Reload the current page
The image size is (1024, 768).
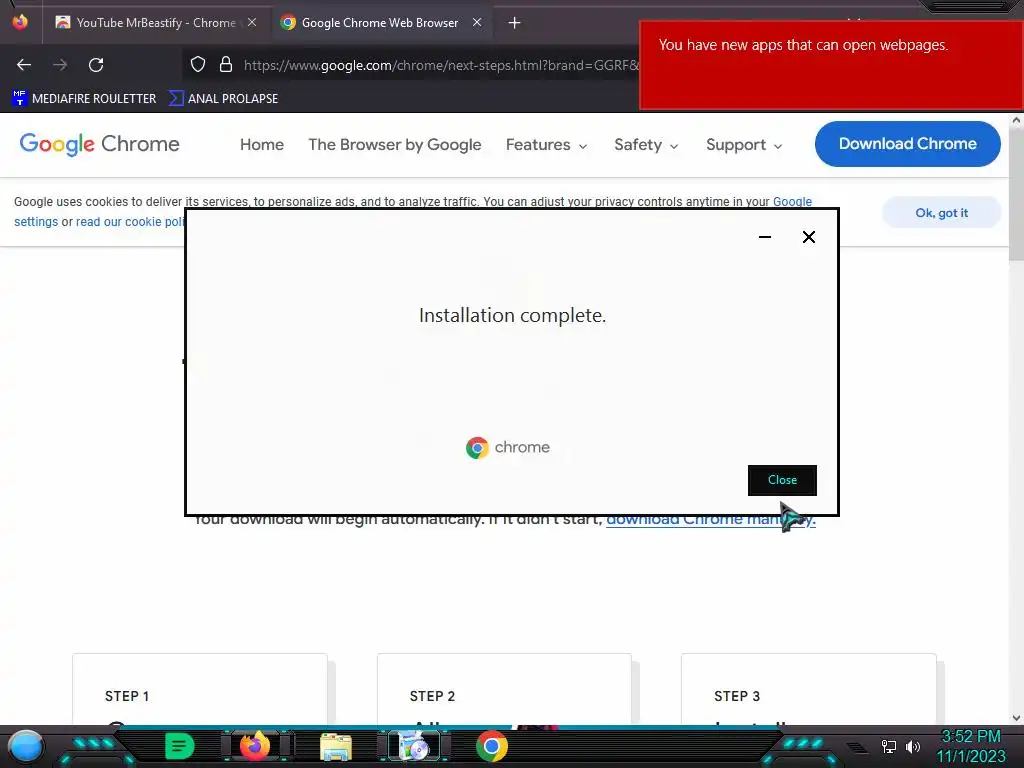click(x=96, y=65)
